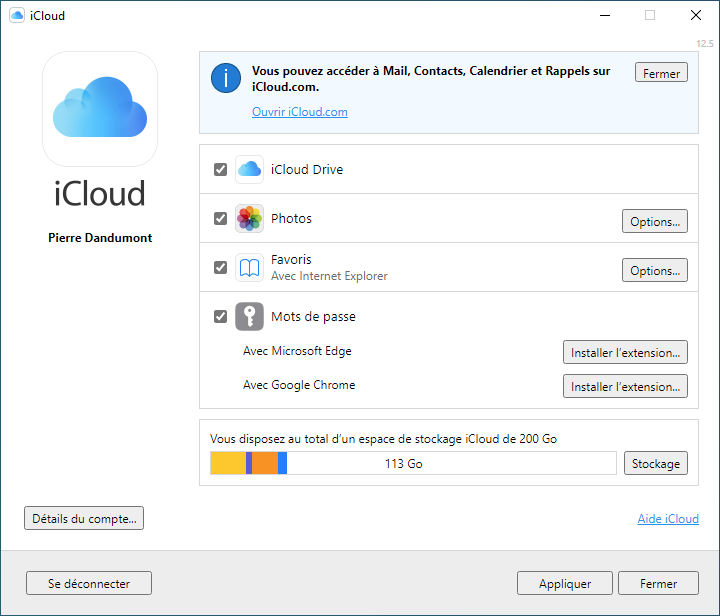Click the Mots de passe key icon
Image resolution: width=720 pixels, height=616 pixels.
tap(249, 316)
